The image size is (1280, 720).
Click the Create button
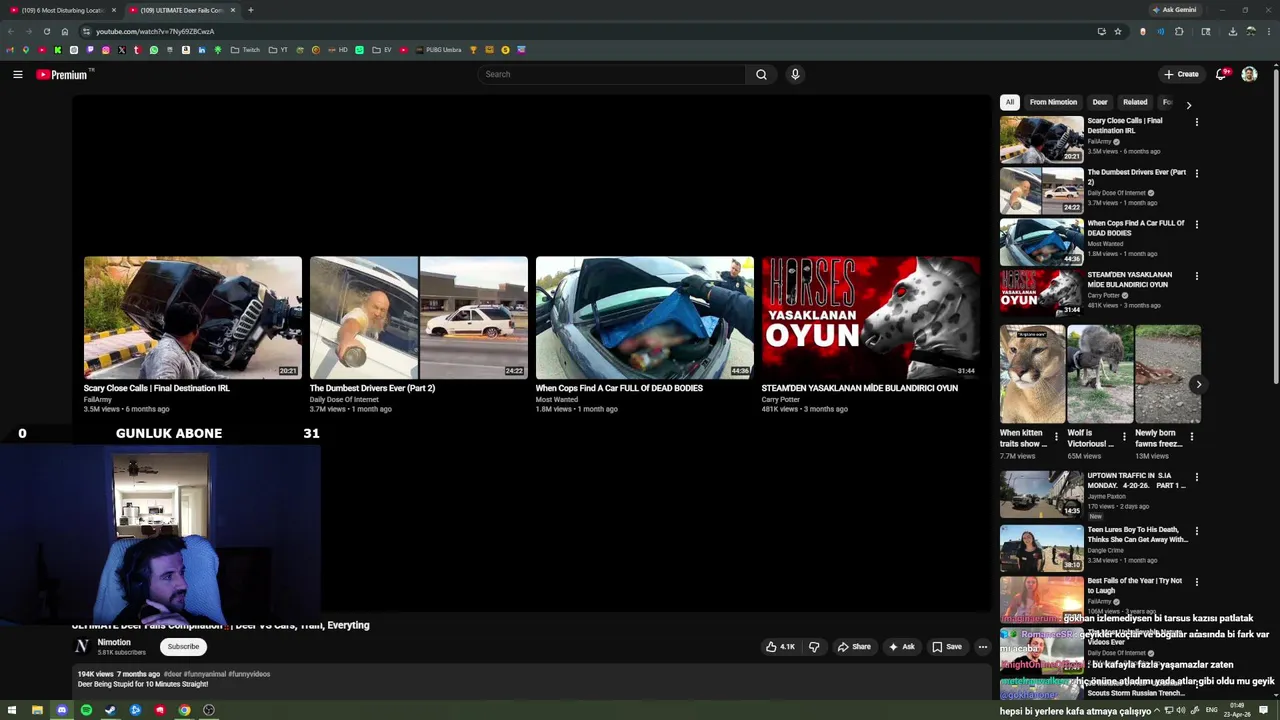(x=1181, y=74)
